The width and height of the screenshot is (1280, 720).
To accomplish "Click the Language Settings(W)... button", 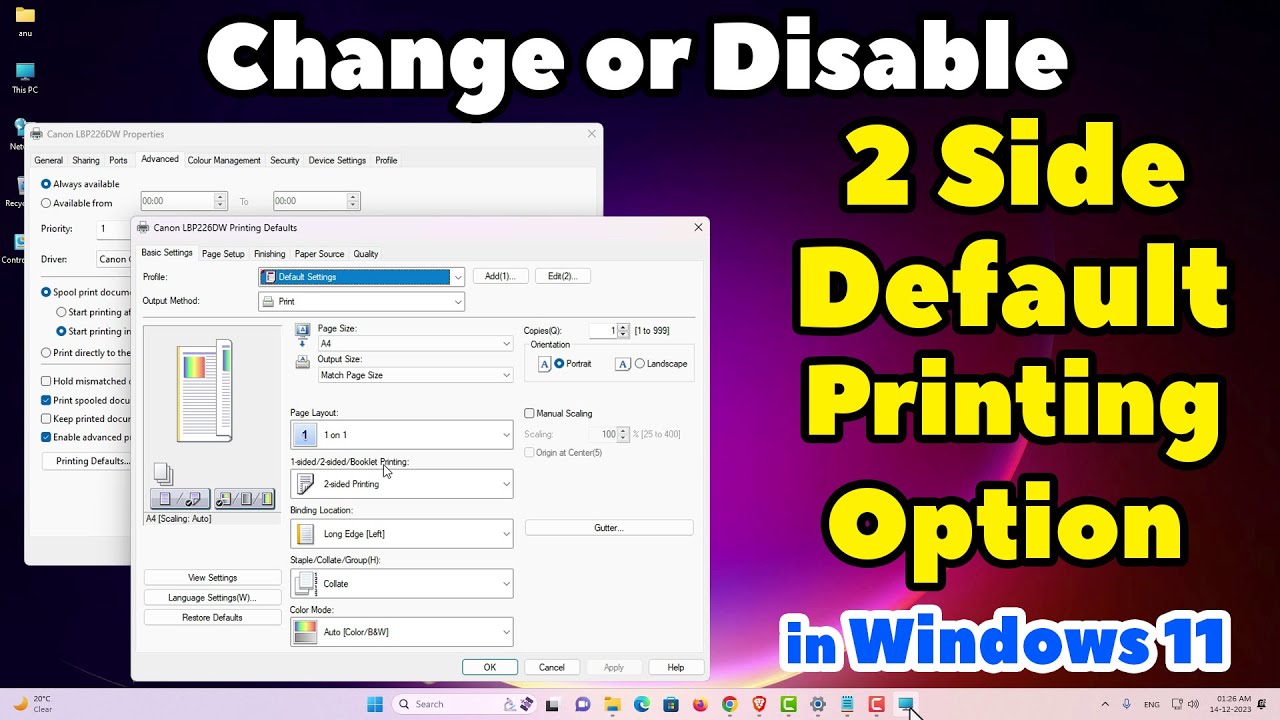I will click(x=213, y=598).
